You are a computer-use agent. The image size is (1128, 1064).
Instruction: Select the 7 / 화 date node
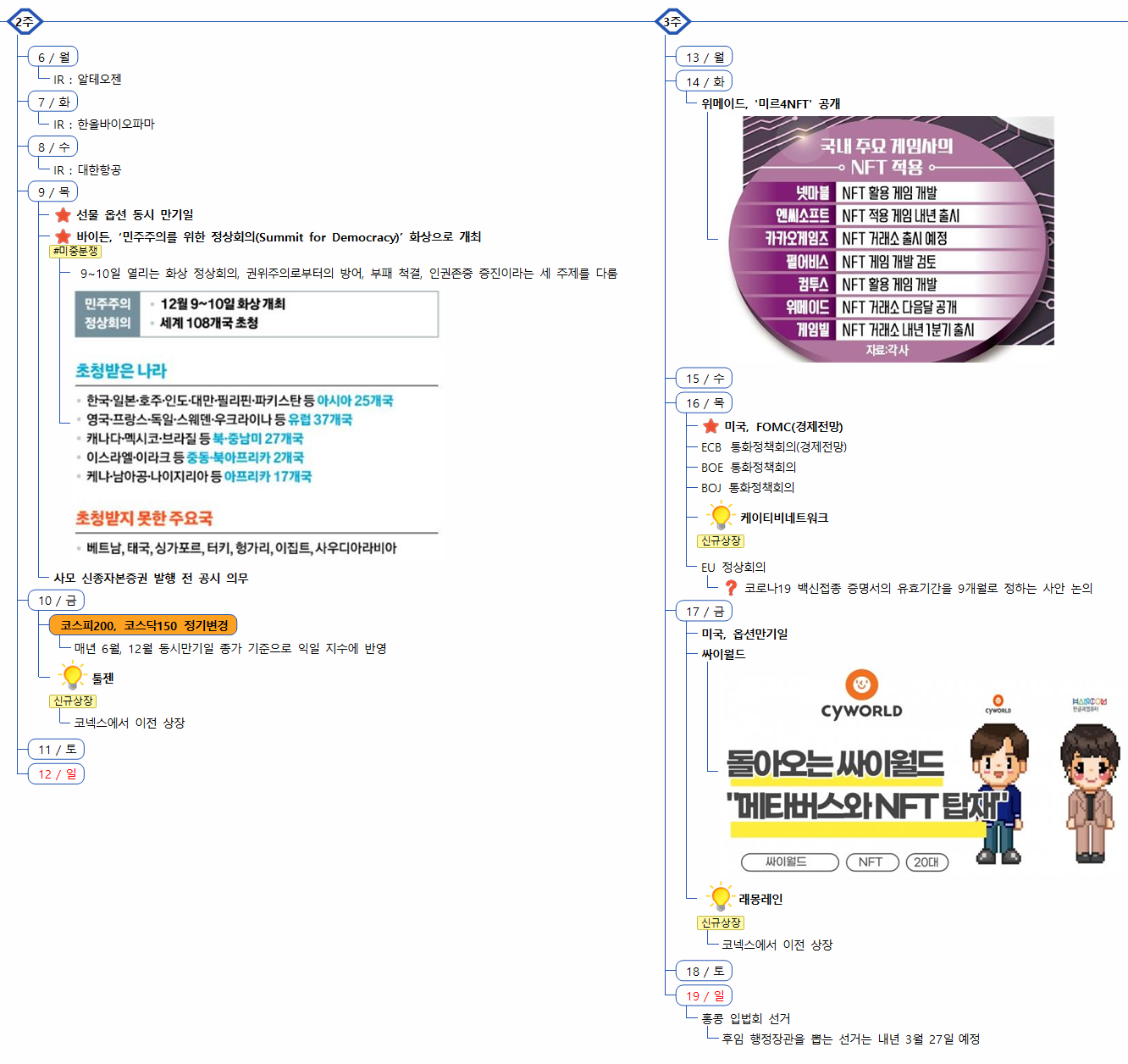[x=53, y=102]
